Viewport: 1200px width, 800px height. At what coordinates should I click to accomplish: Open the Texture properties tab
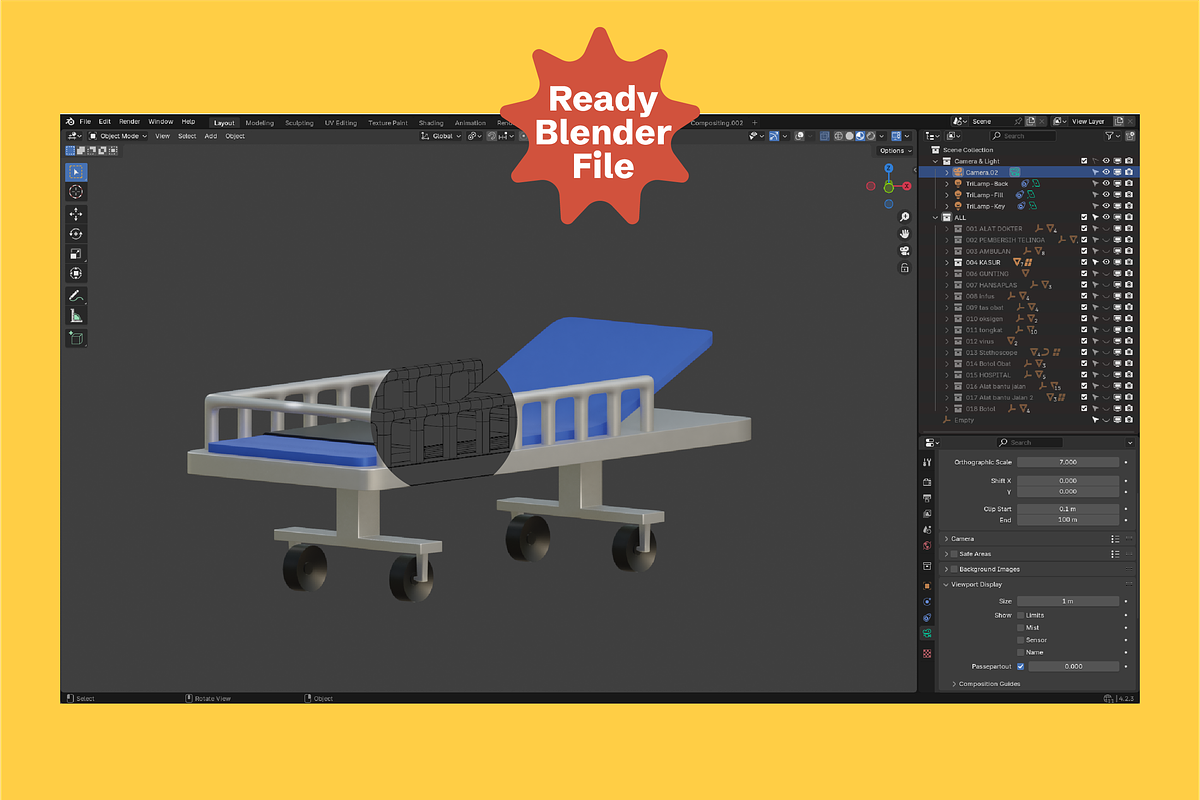coord(928,653)
